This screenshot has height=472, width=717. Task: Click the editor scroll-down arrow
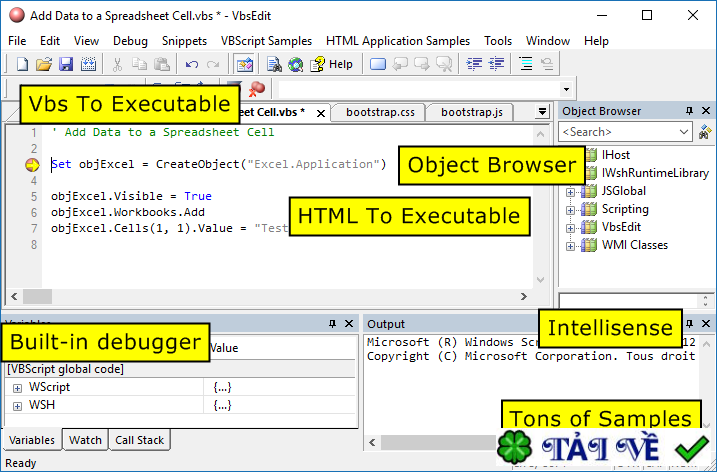click(x=540, y=280)
